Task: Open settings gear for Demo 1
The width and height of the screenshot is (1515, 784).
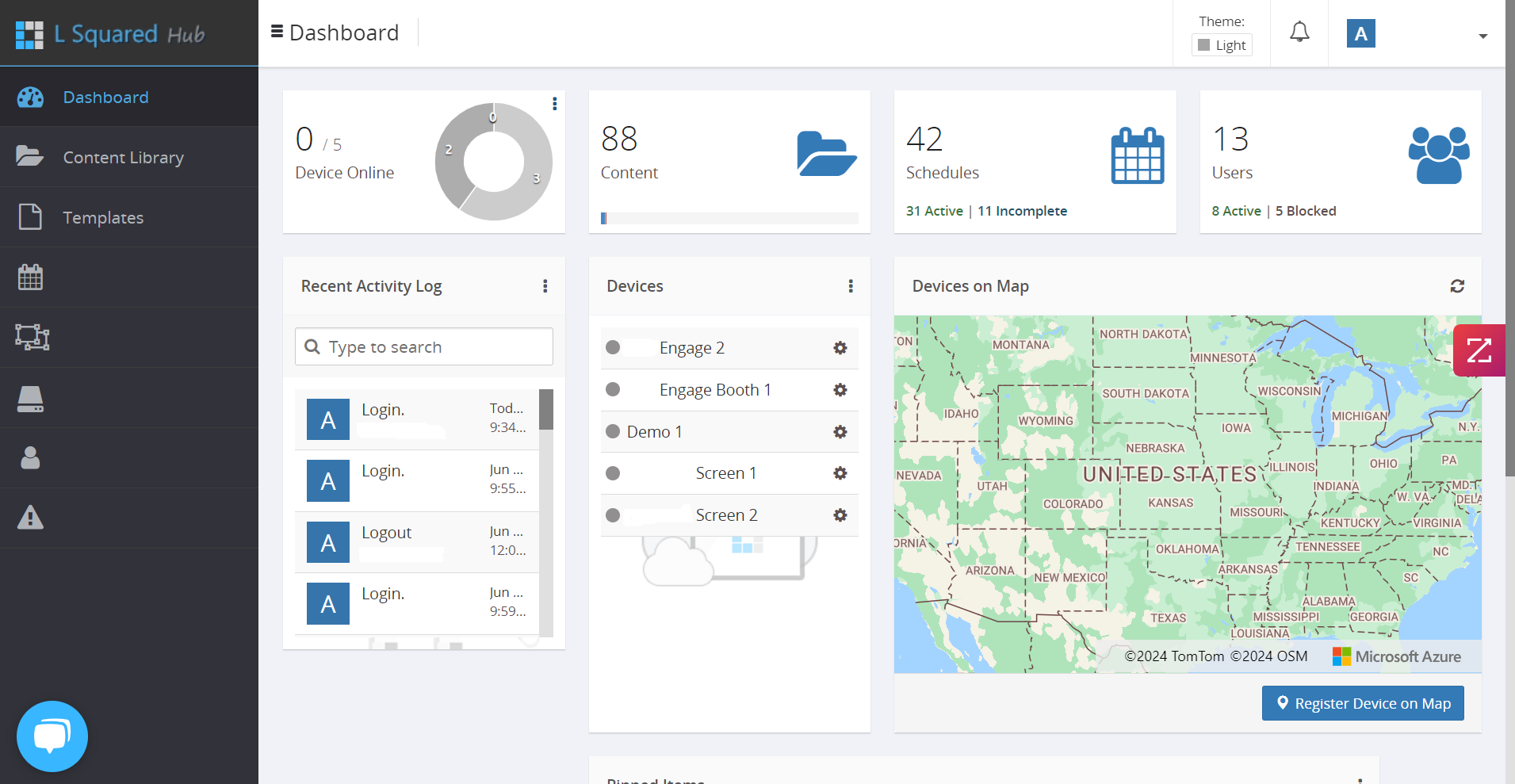Action: click(x=840, y=432)
